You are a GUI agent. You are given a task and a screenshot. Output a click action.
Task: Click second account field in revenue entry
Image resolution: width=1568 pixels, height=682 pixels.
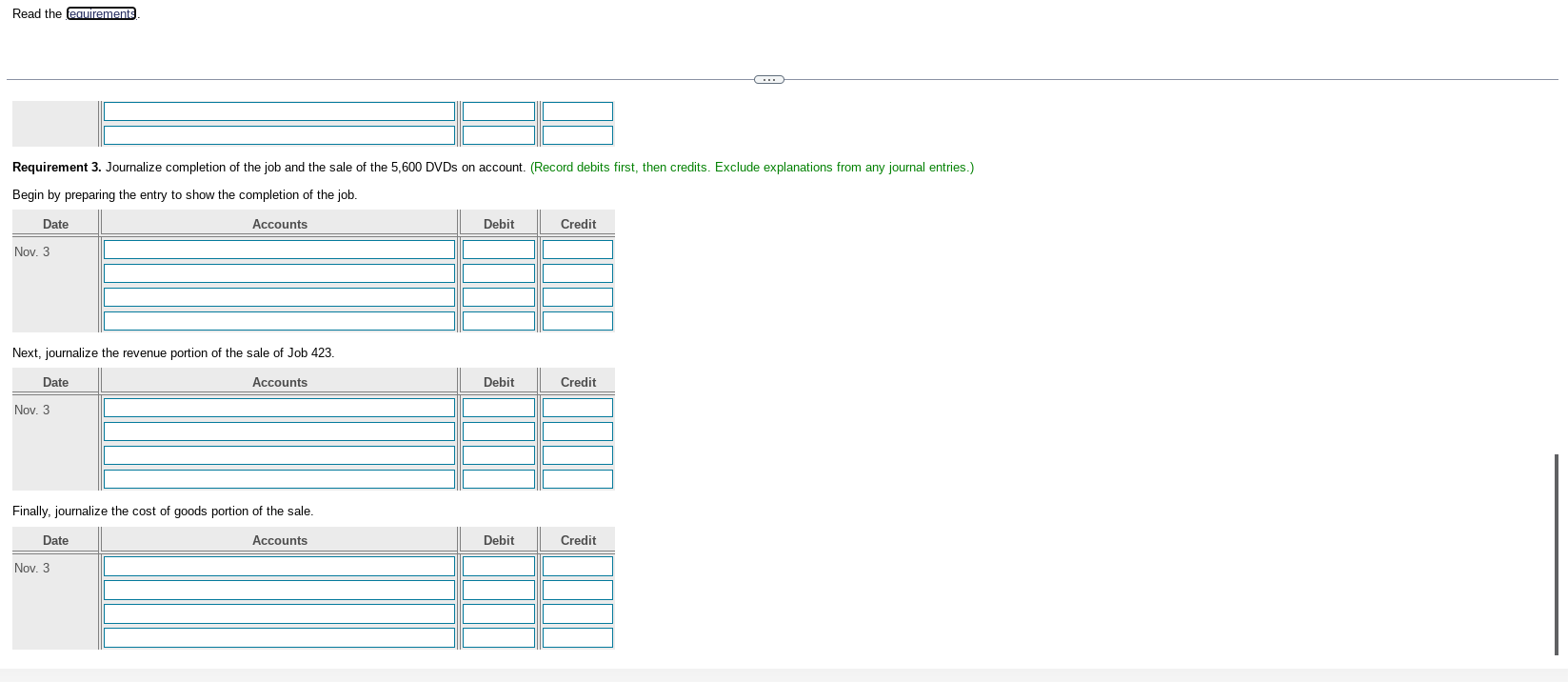pyautogui.click(x=279, y=431)
